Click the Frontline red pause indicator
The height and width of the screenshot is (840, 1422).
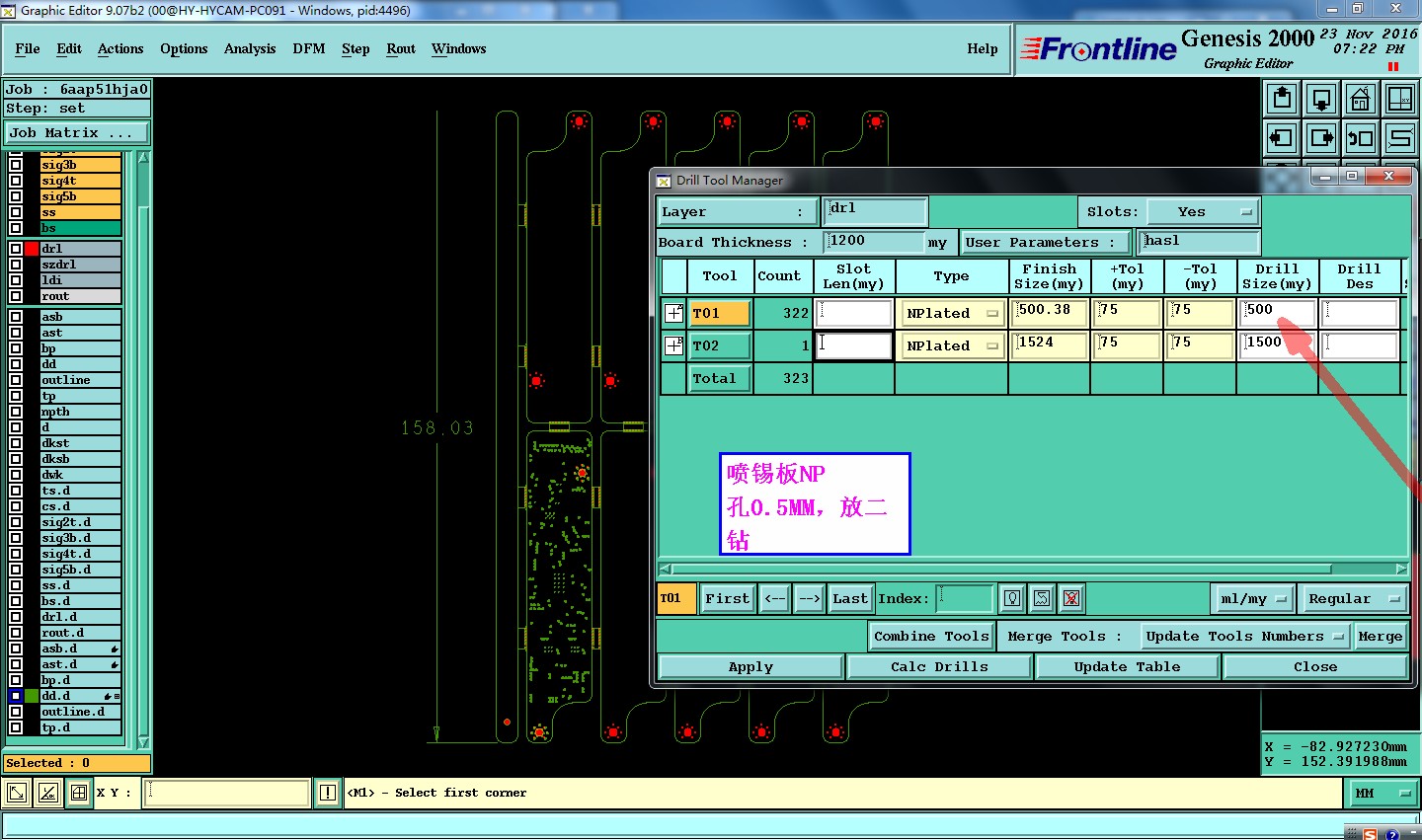[1393, 66]
